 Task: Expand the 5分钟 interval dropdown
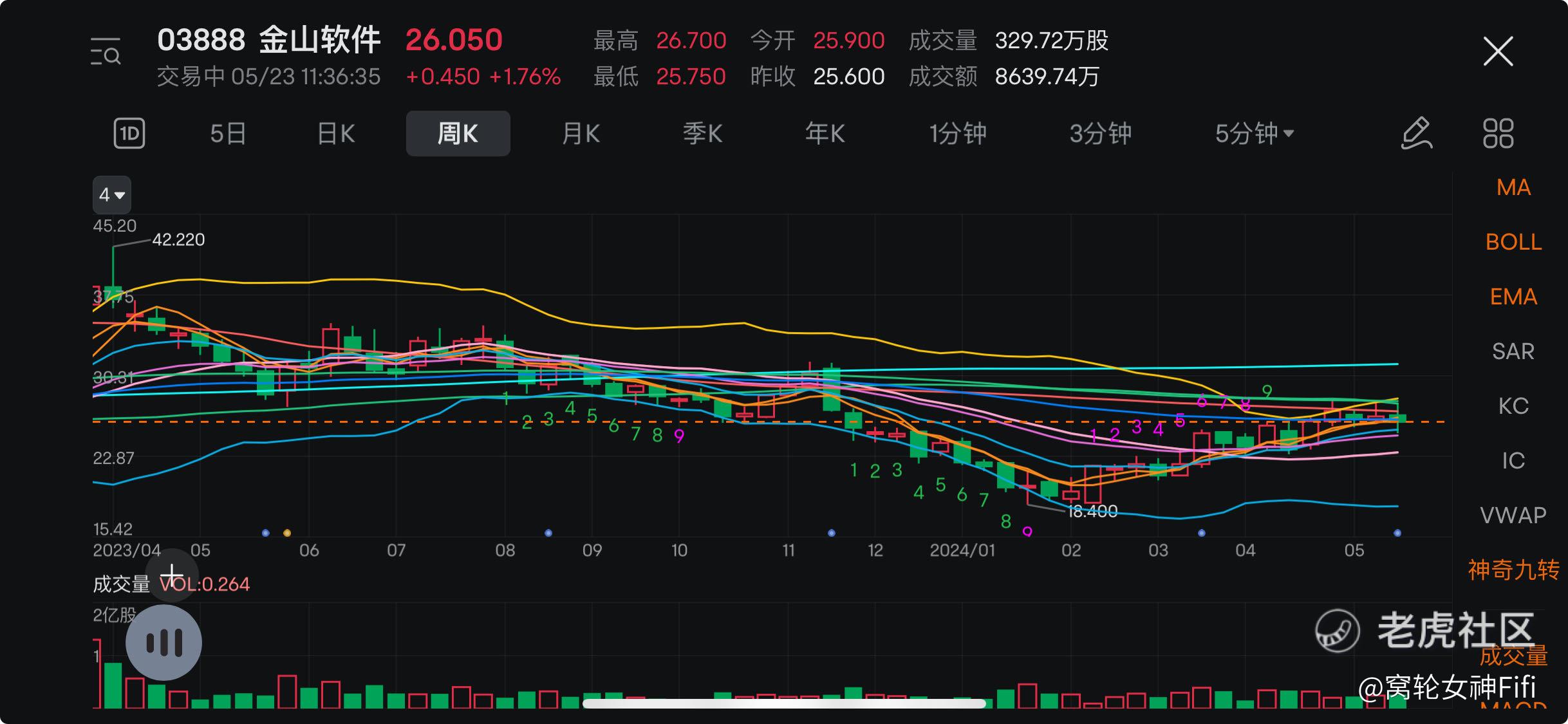point(1254,133)
